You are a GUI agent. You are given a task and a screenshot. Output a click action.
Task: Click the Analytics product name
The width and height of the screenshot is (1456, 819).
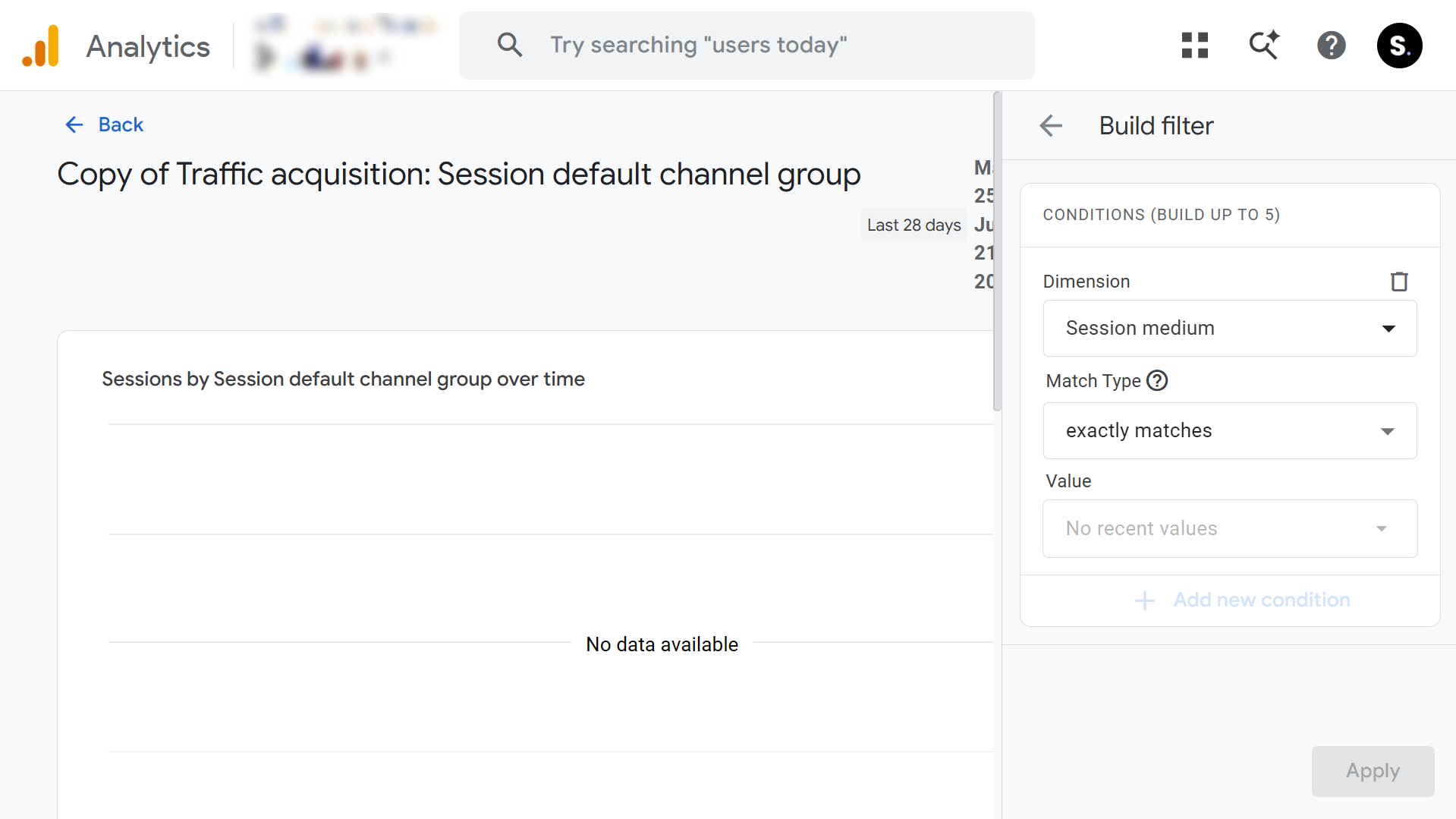click(148, 46)
